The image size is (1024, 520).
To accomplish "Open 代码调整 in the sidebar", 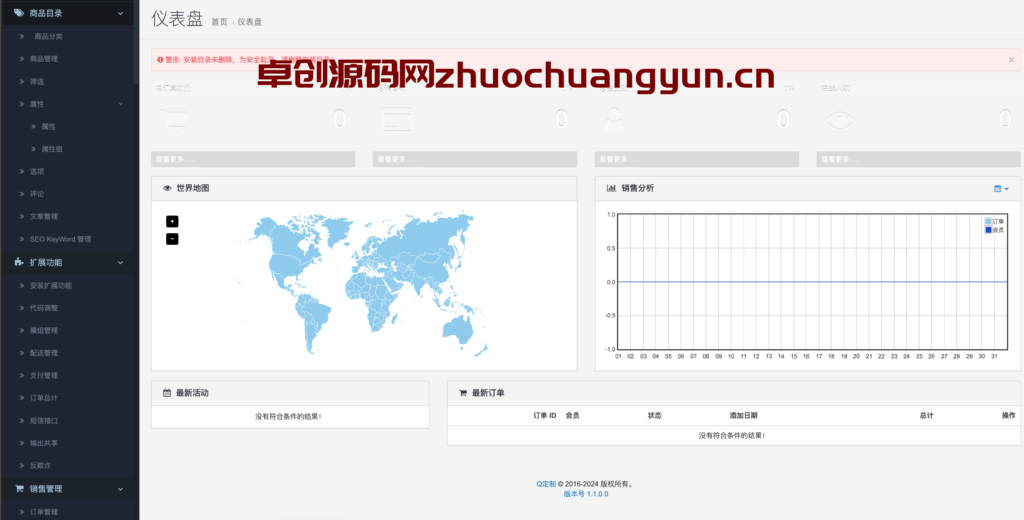I will pos(44,308).
